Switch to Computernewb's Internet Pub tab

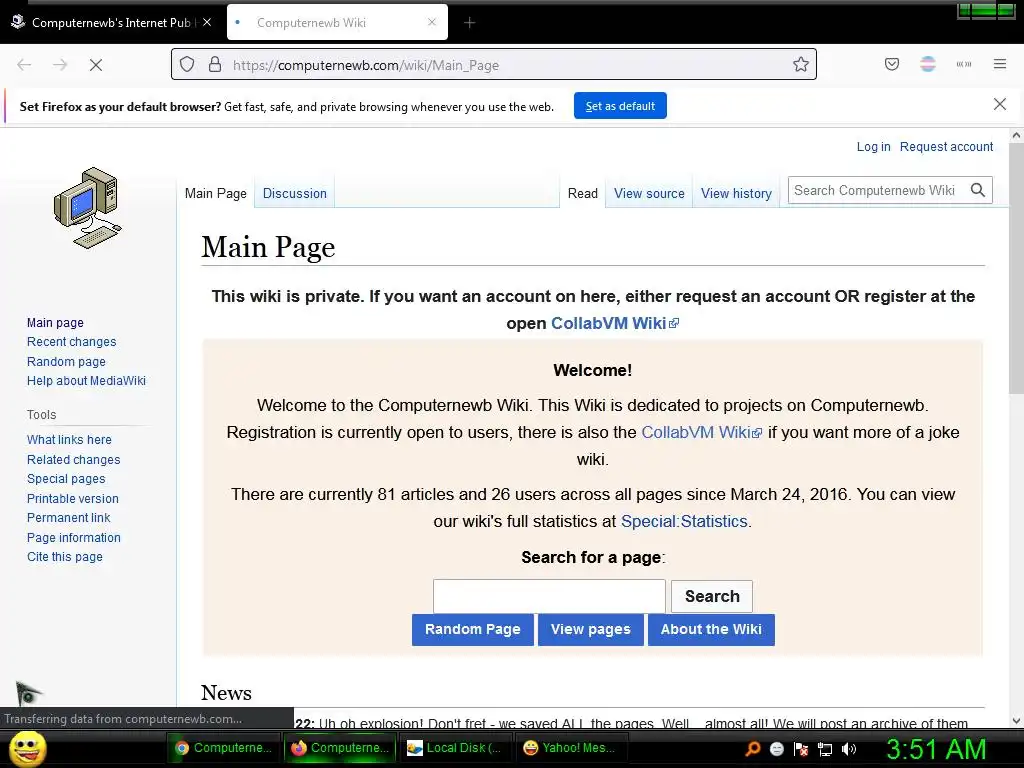click(x=110, y=22)
